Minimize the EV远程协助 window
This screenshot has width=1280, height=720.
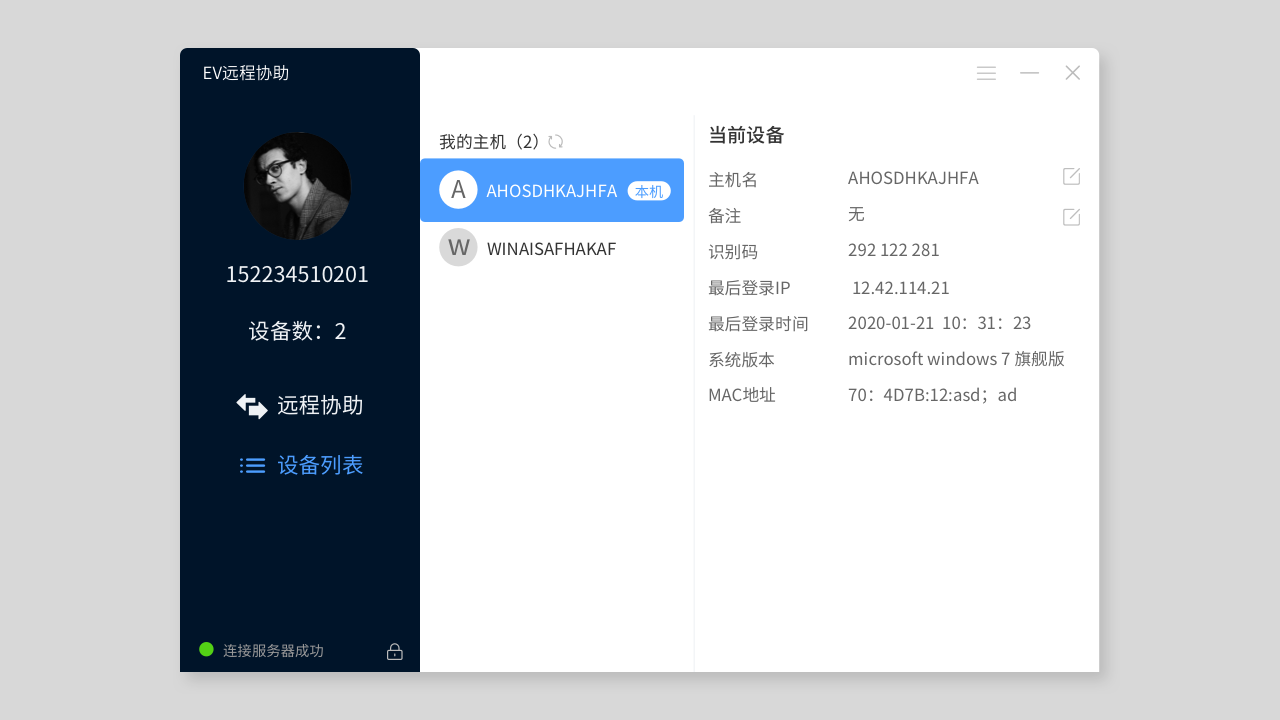(x=1029, y=73)
